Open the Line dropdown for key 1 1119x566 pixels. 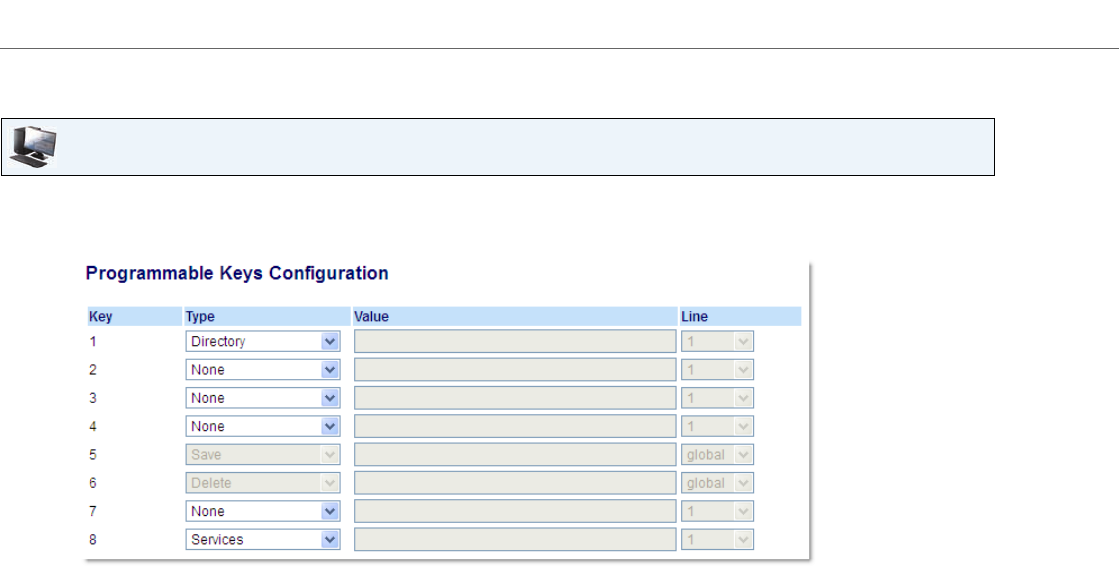[717, 341]
